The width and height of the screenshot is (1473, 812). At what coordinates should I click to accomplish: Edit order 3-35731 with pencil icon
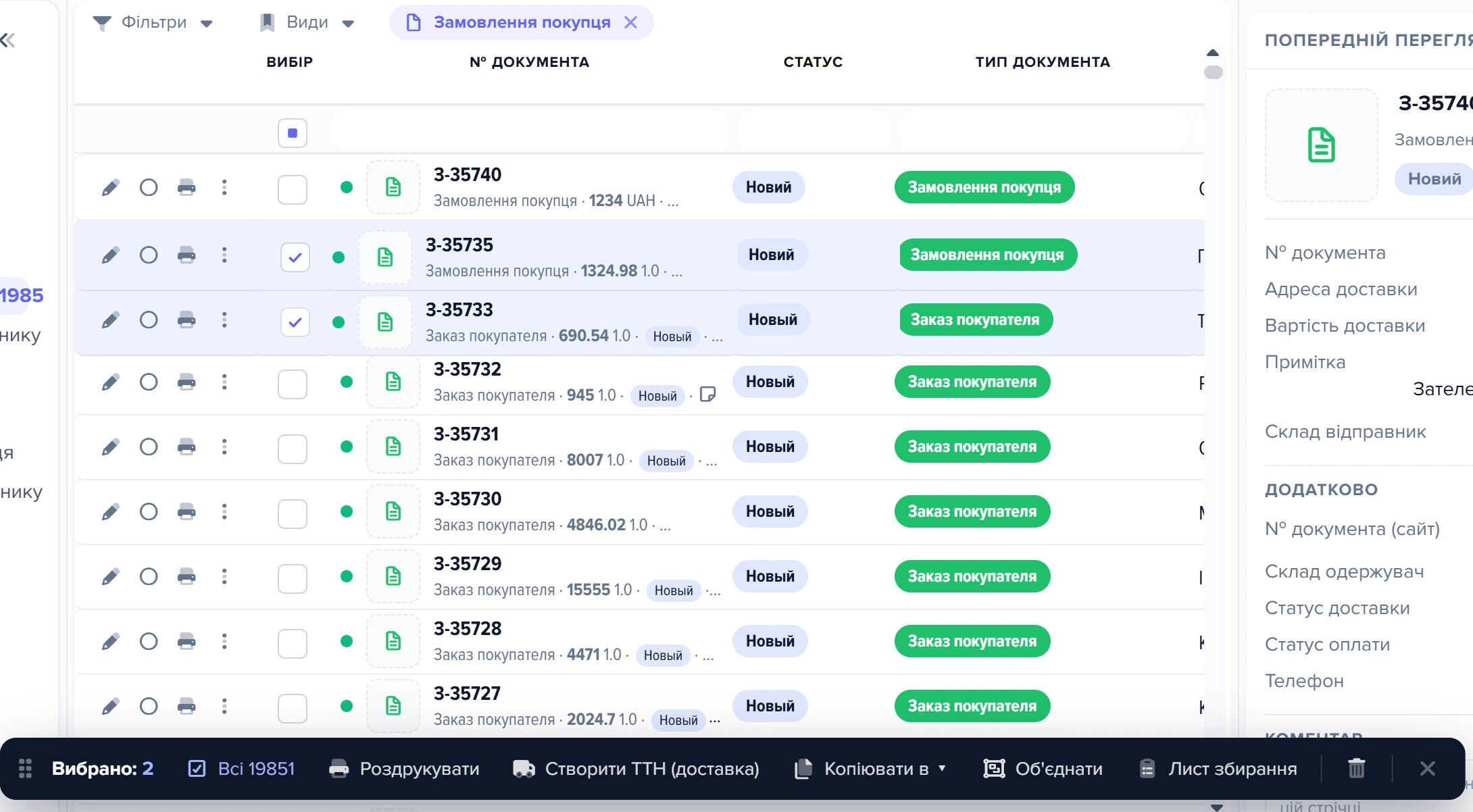[x=110, y=447]
